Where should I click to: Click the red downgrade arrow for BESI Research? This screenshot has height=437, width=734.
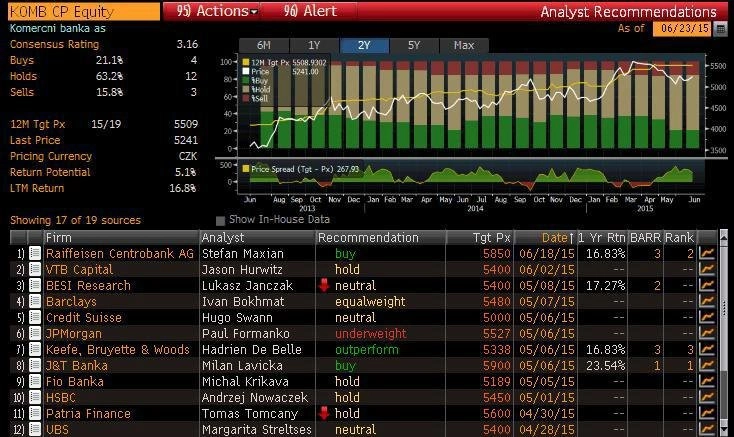tap(324, 285)
